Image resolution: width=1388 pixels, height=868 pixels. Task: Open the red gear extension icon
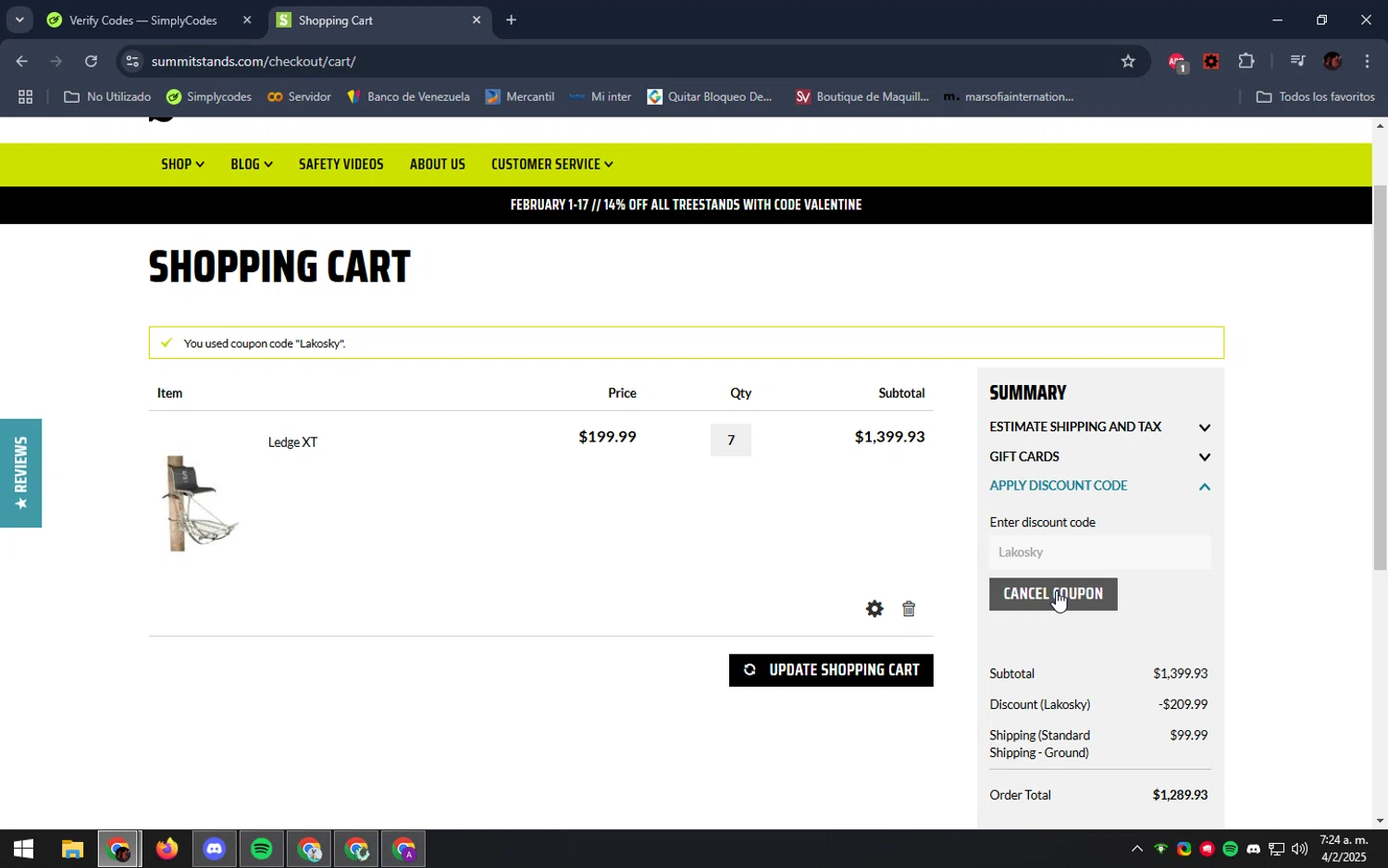tap(1211, 61)
